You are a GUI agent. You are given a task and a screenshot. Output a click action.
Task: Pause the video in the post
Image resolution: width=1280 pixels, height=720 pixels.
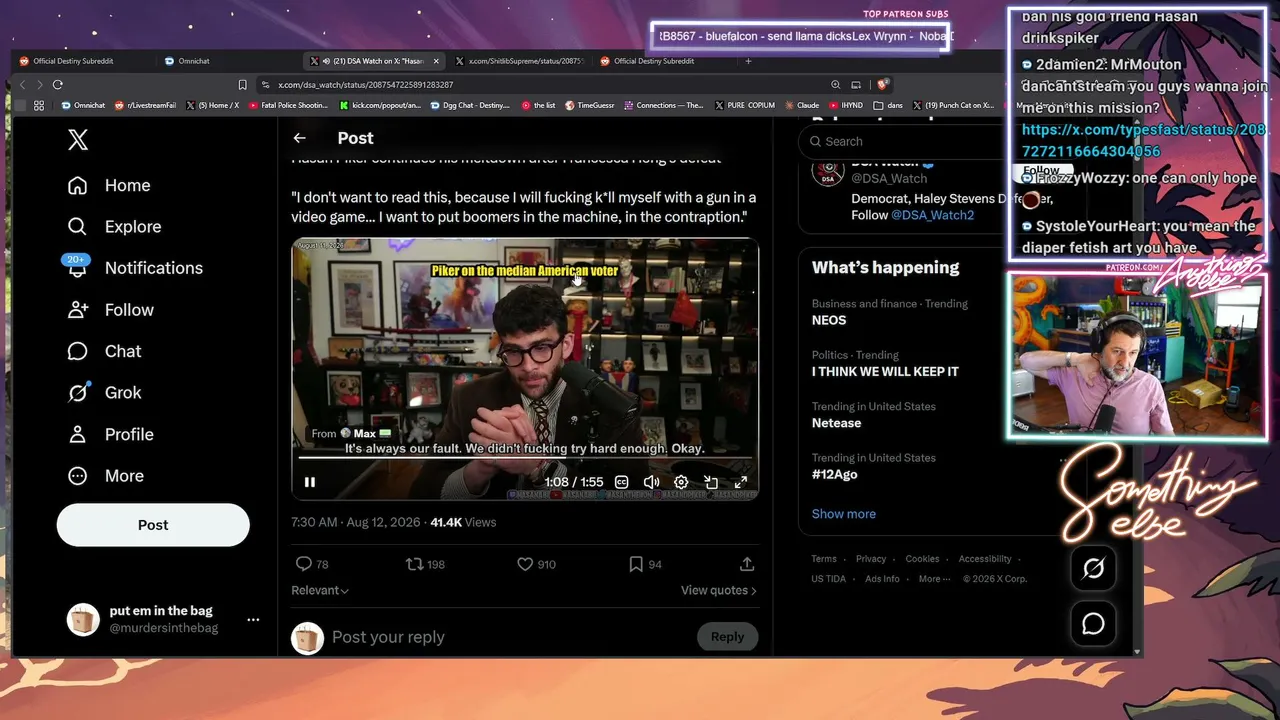click(x=310, y=482)
